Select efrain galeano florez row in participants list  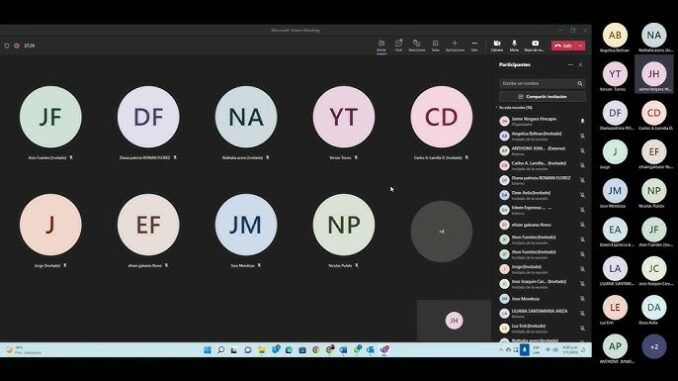coord(542,224)
